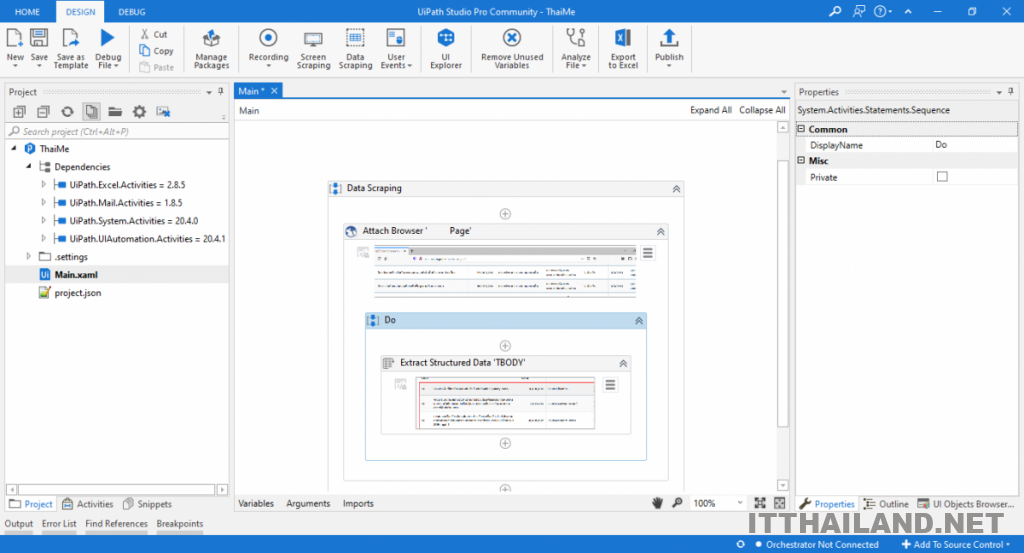The height and width of the screenshot is (553, 1024).
Task: Expand all nodes in Project panel toolbar
Action: [x=20, y=112]
